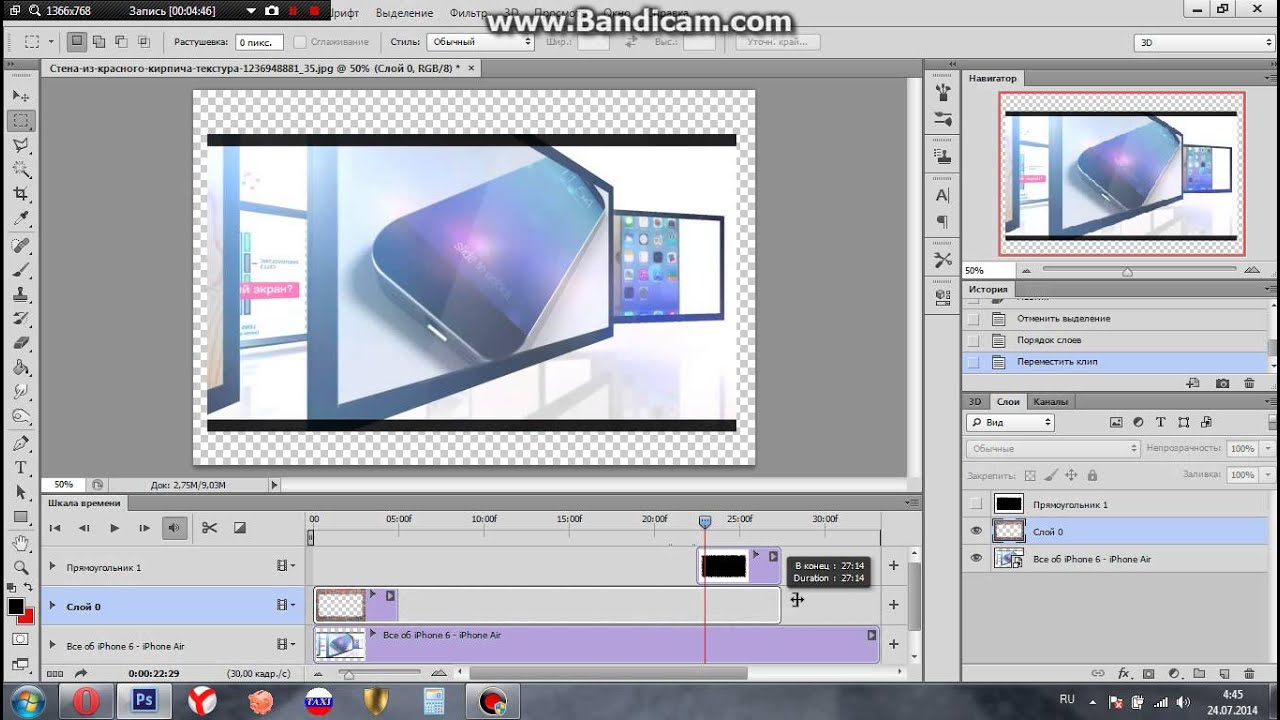Viewport: 1280px width, 720px height.
Task: Select the Rectangular Marquee tool
Action: coord(21,121)
